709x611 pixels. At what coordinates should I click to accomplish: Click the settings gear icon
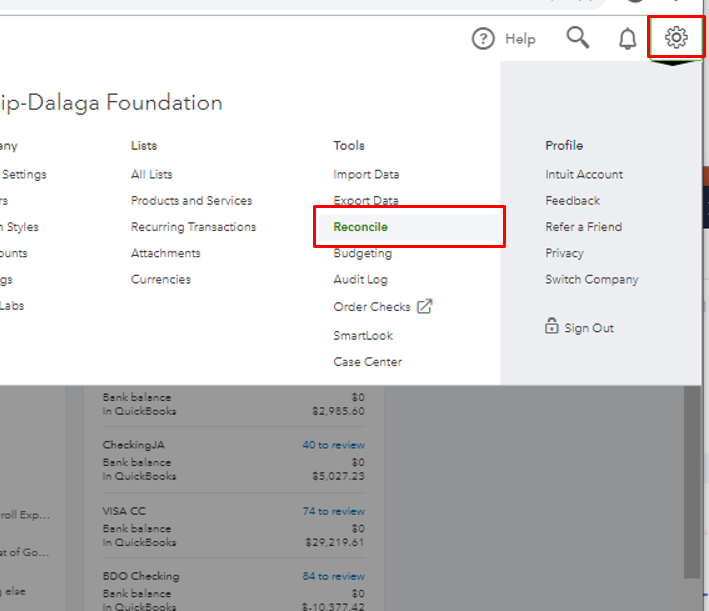tap(677, 38)
